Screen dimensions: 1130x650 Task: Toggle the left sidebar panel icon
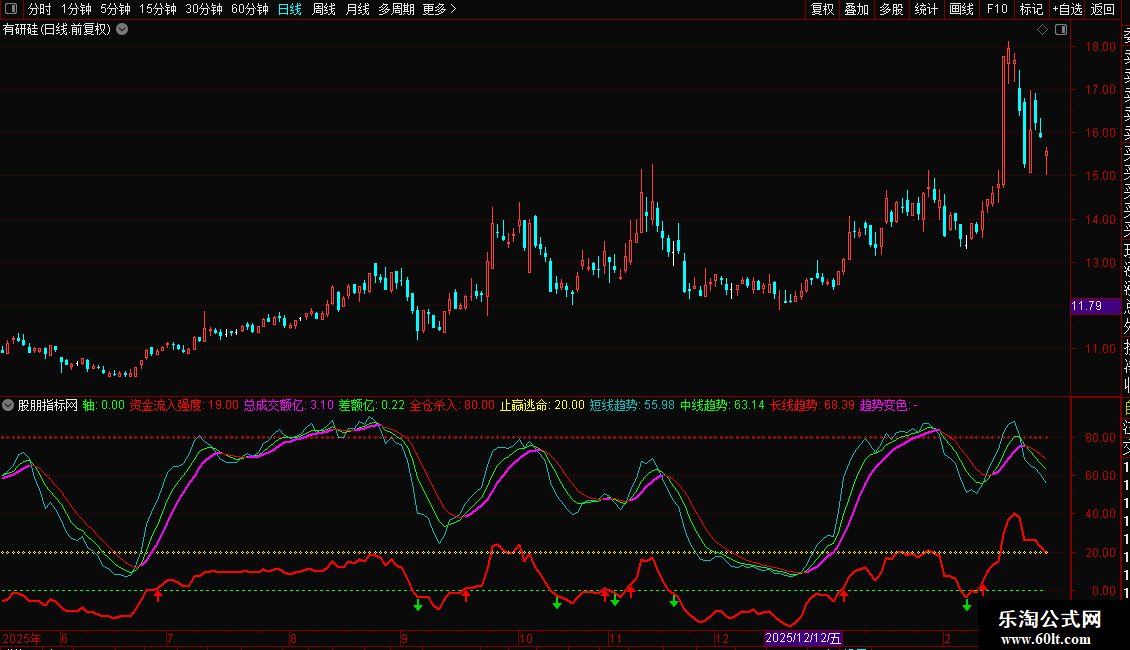coord(10,9)
